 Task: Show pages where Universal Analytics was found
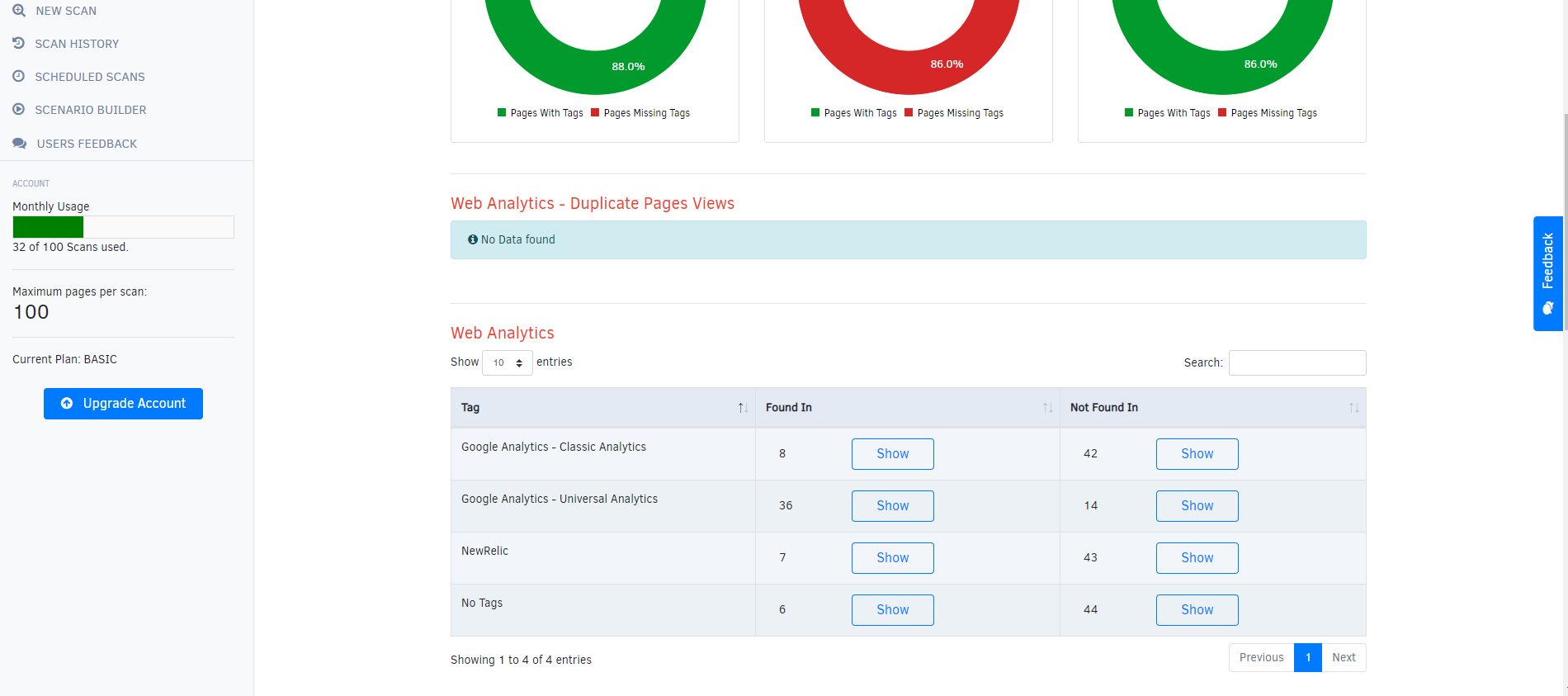coord(892,506)
